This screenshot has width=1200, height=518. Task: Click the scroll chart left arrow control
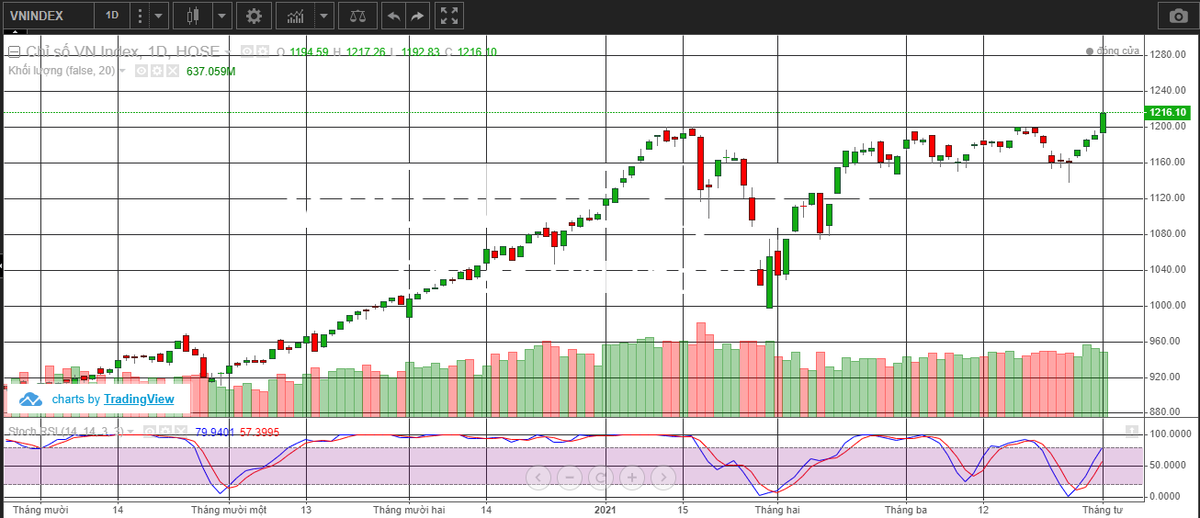[x=538, y=477]
